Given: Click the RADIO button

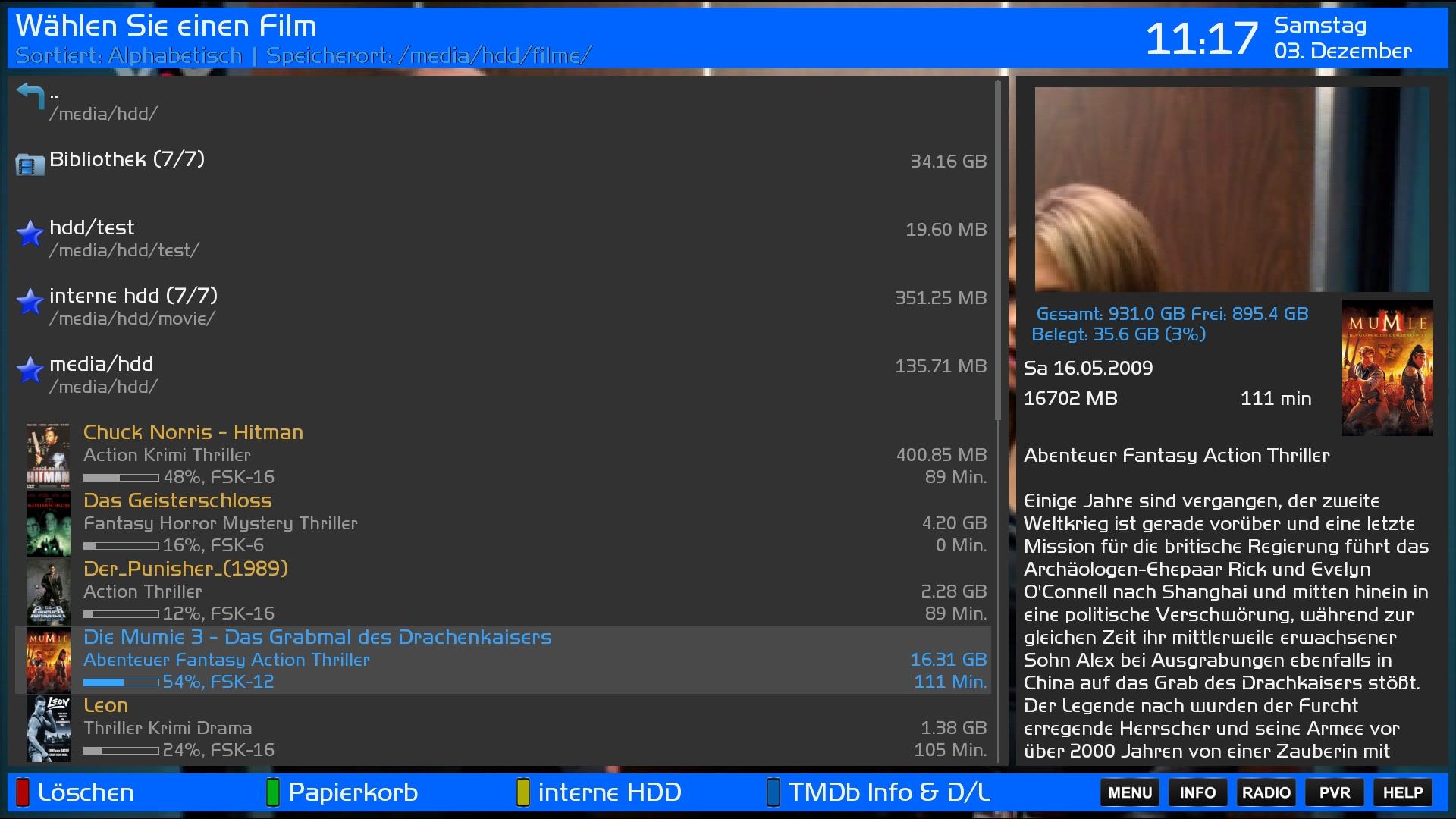Looking at the screenshot, I should (x=1266, y=792).
